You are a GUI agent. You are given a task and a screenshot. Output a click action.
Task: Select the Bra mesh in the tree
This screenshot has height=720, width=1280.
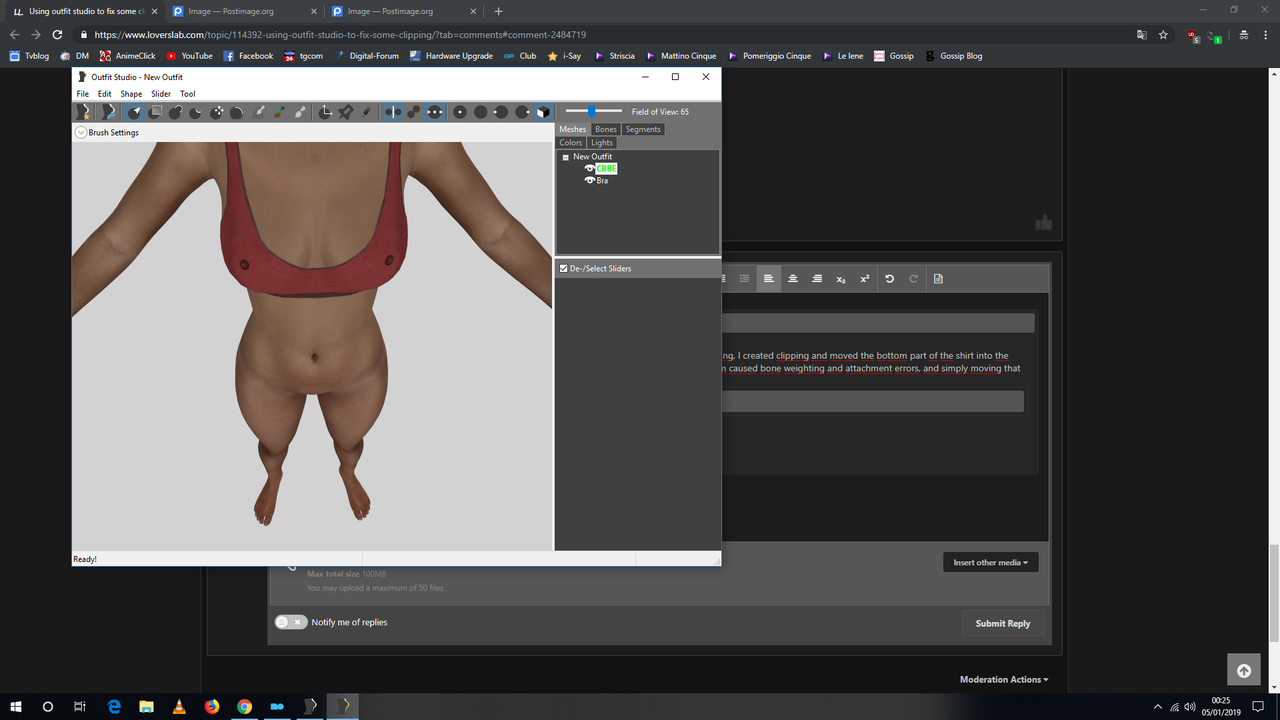tap(602, 180)
